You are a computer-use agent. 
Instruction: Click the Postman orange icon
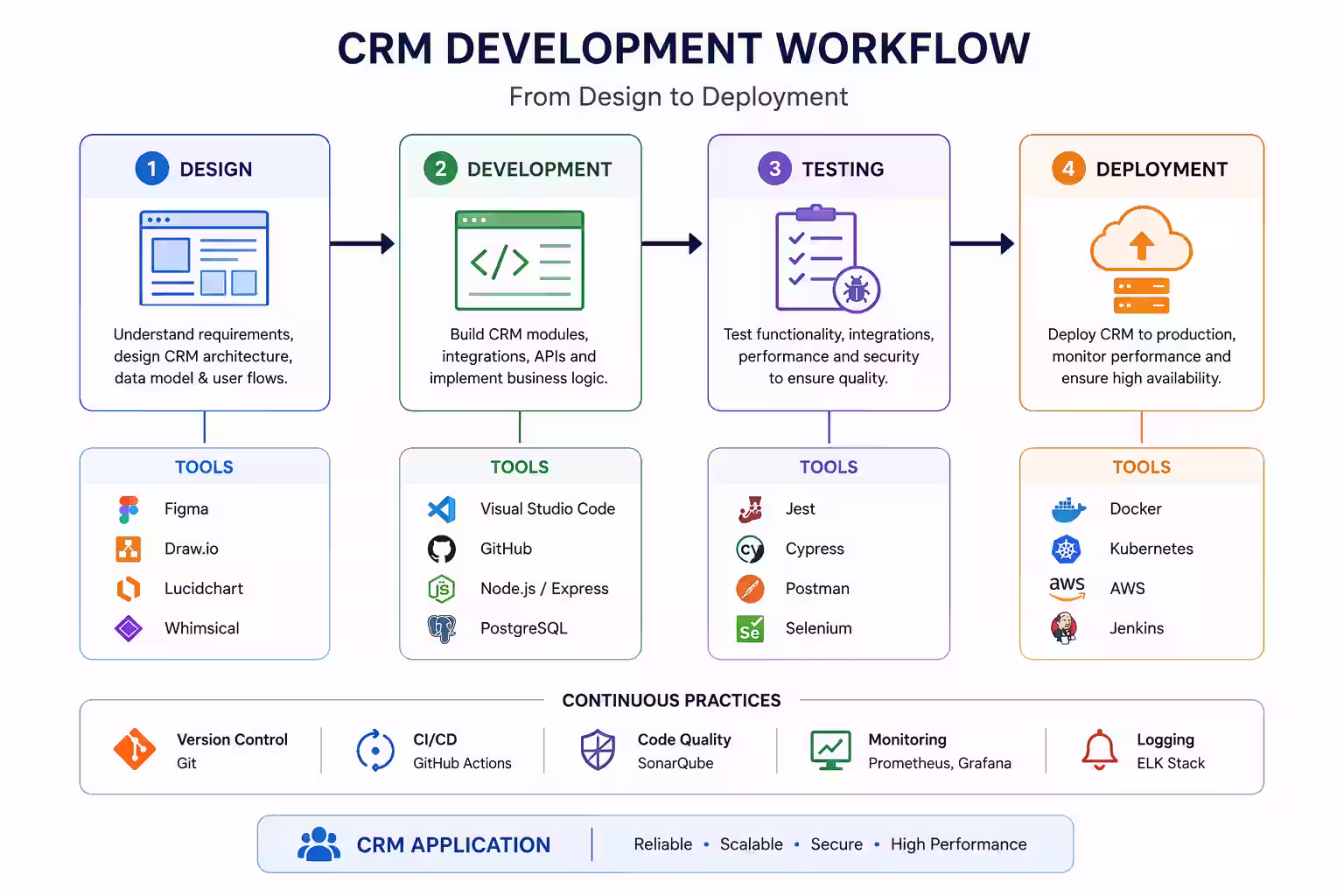click(751, 589)
